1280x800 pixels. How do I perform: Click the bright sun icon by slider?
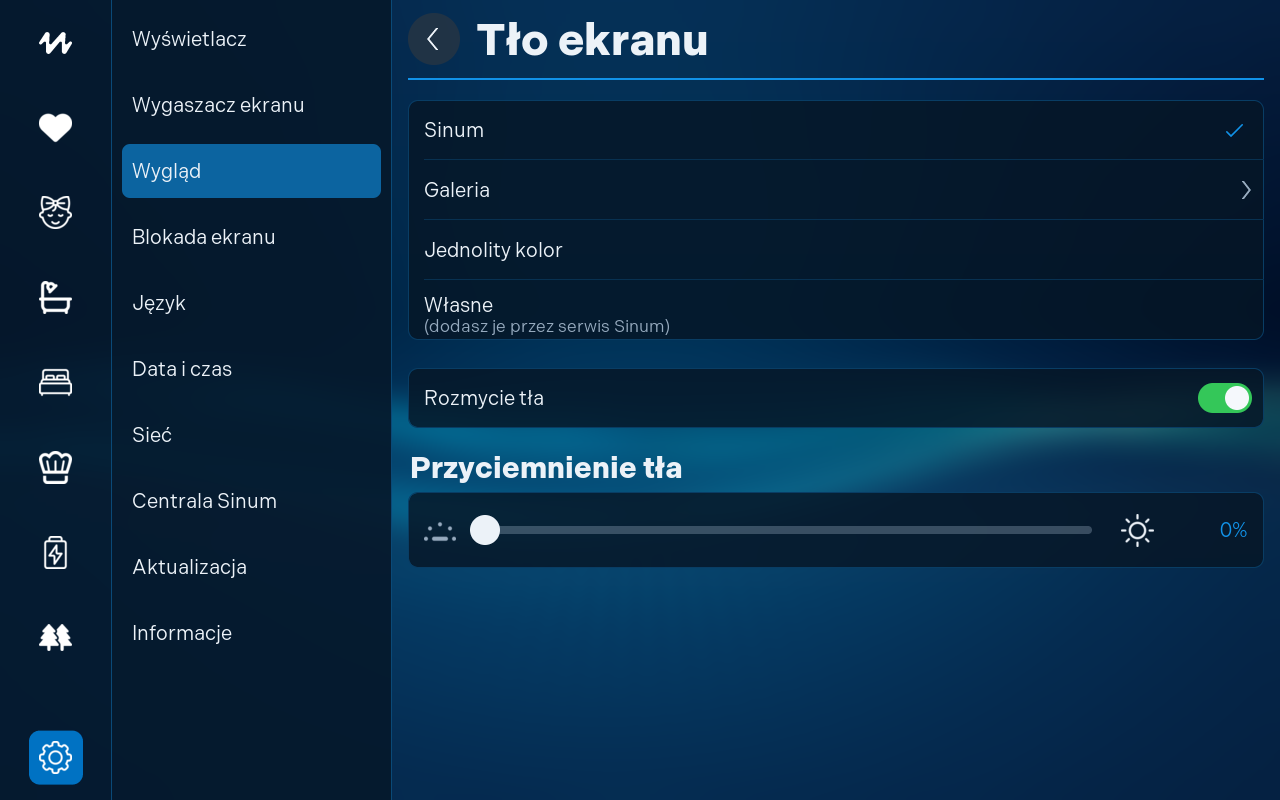[x=1137, y=530]
